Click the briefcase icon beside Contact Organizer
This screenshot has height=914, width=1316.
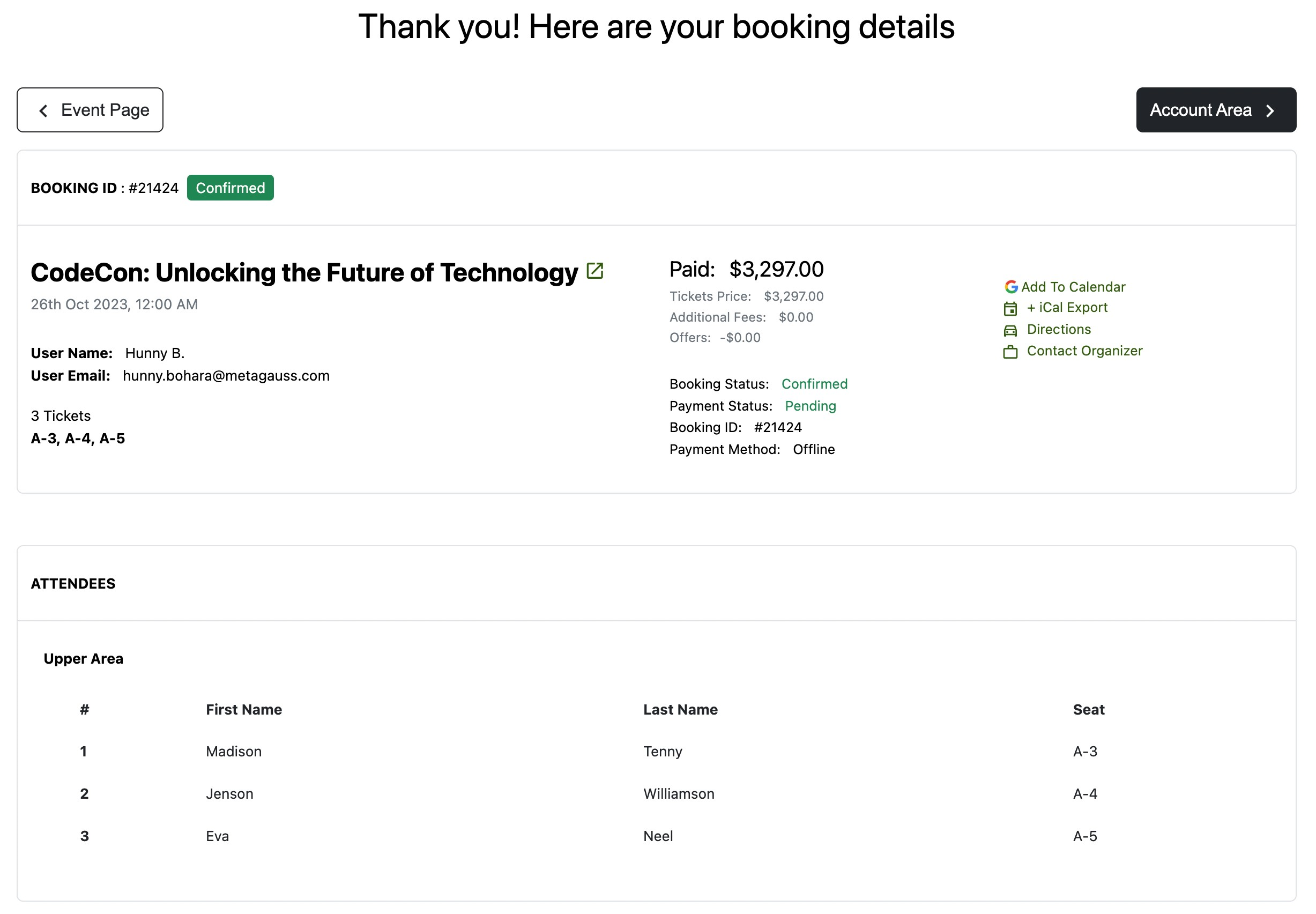1010,352
